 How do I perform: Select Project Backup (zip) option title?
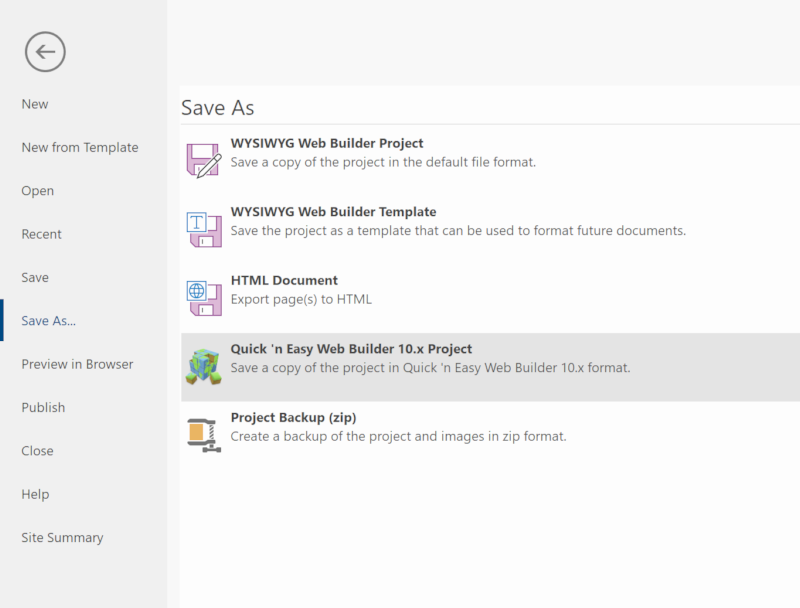point(293,418)
